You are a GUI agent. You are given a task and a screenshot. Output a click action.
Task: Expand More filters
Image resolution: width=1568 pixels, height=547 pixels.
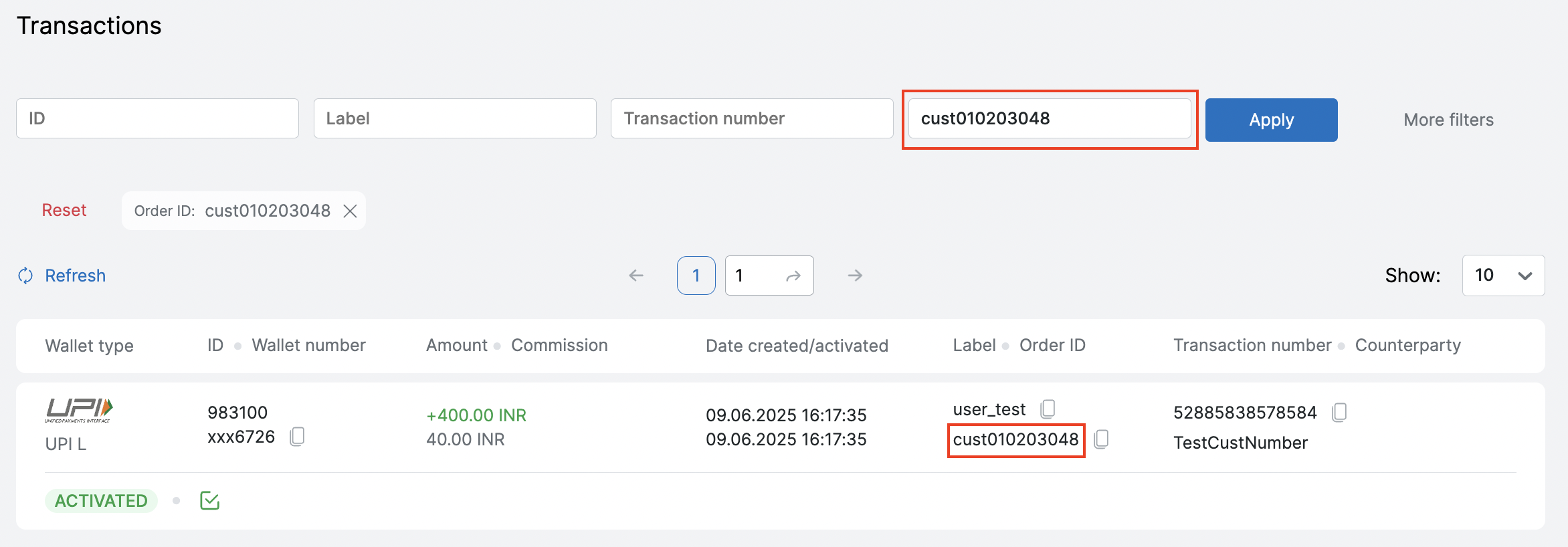tap(1448, 120)
